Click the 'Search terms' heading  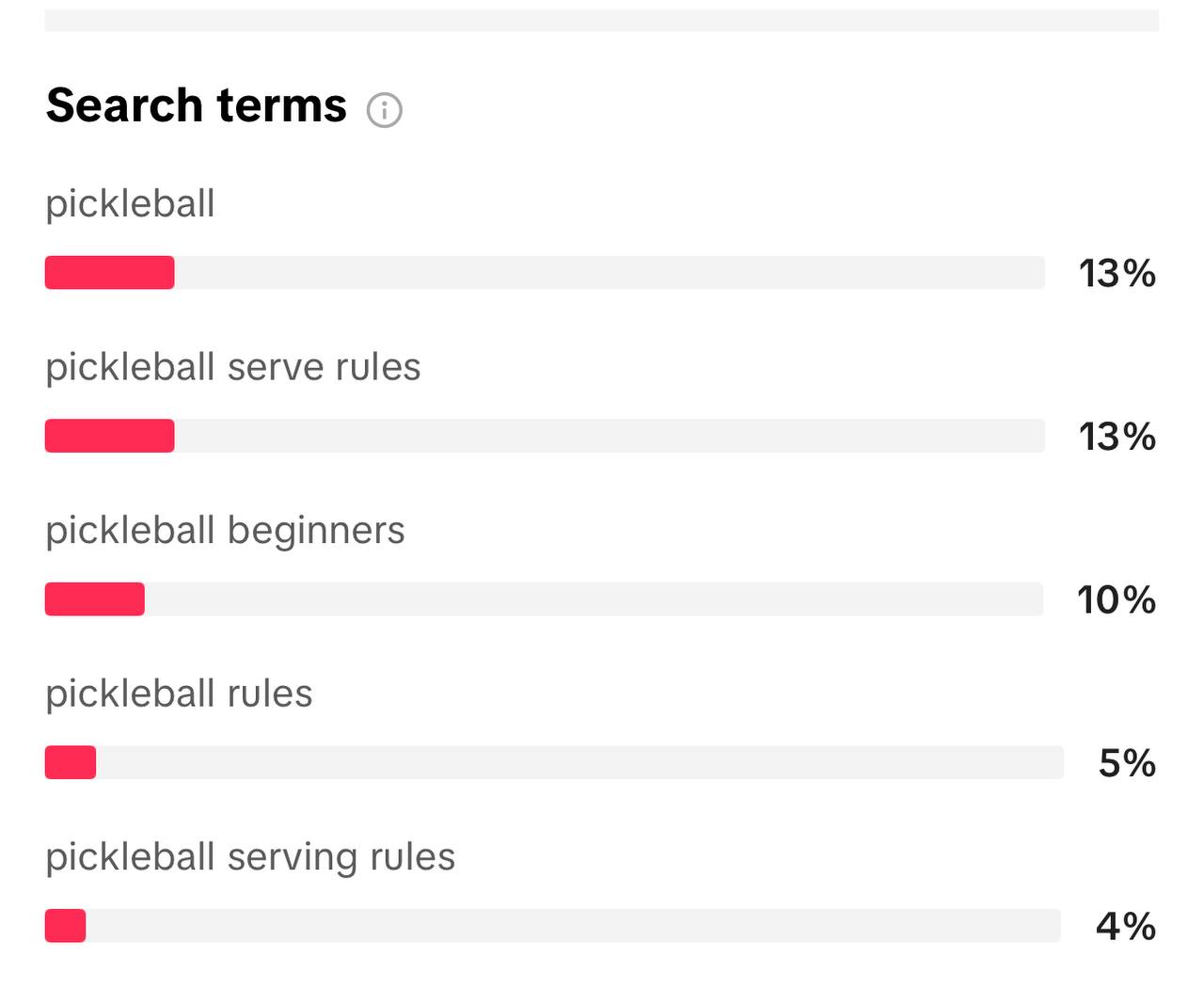[x=197, y=105]
